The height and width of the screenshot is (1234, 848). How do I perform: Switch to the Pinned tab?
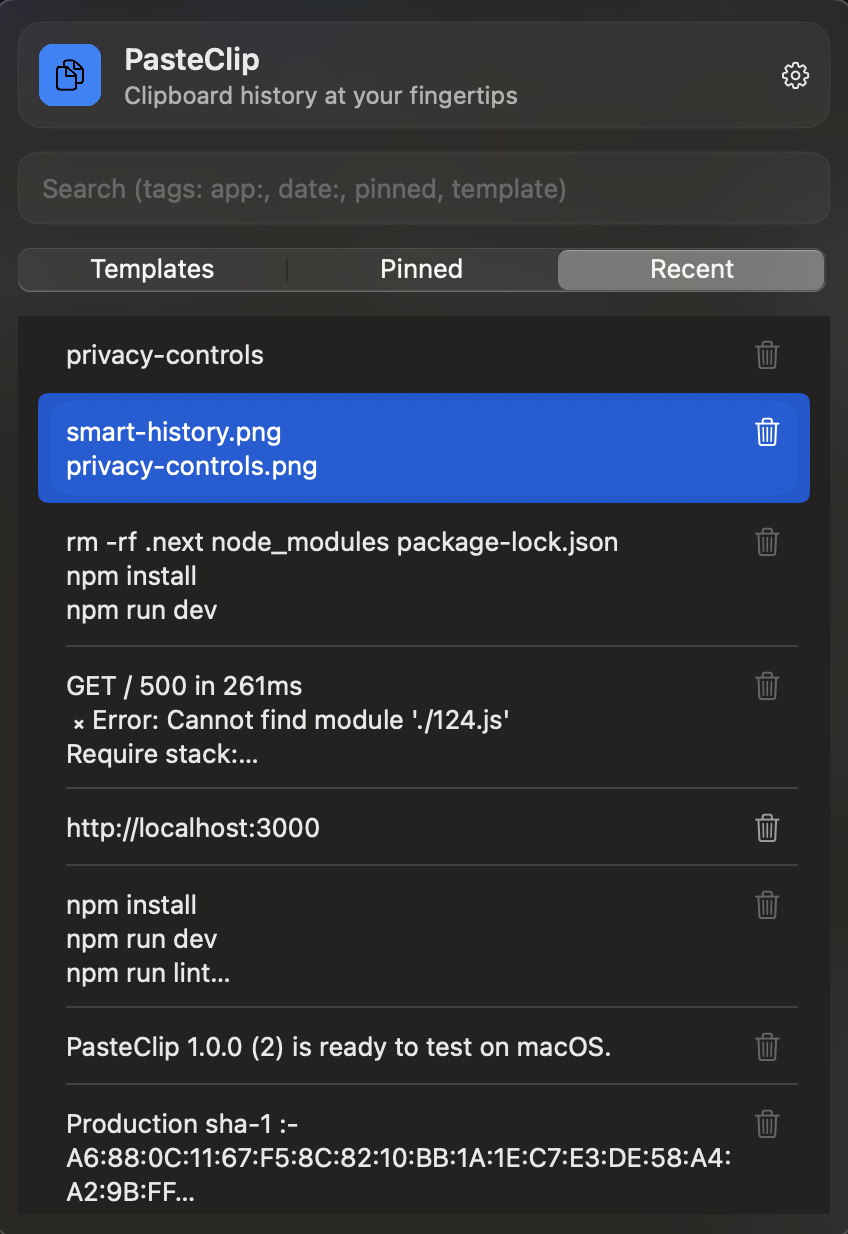[x=421, y=269]
